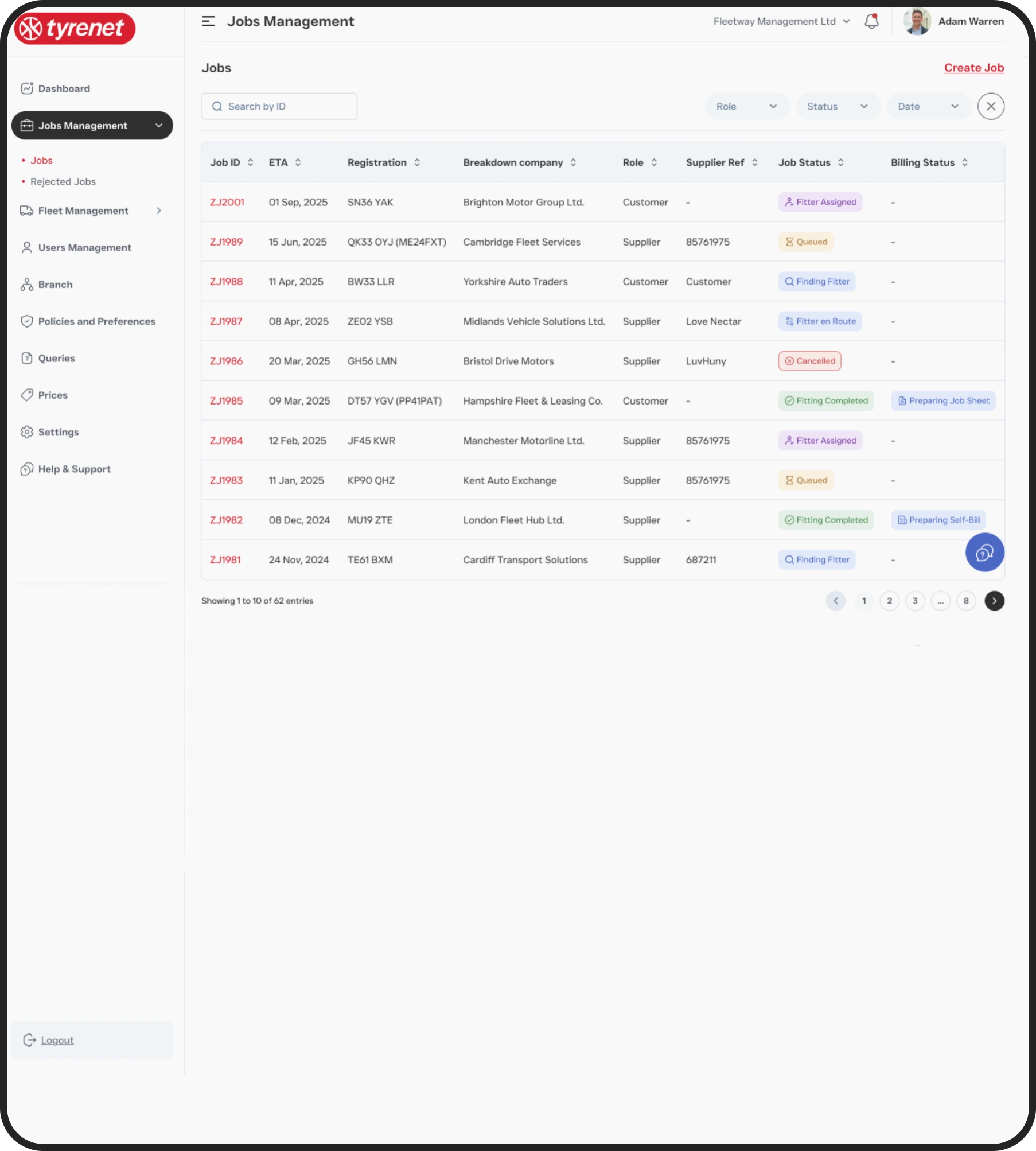Open the help chat floating button
Image resolution: width=1036 pixels, height=1151 pixels.
(x=984, y=553)
